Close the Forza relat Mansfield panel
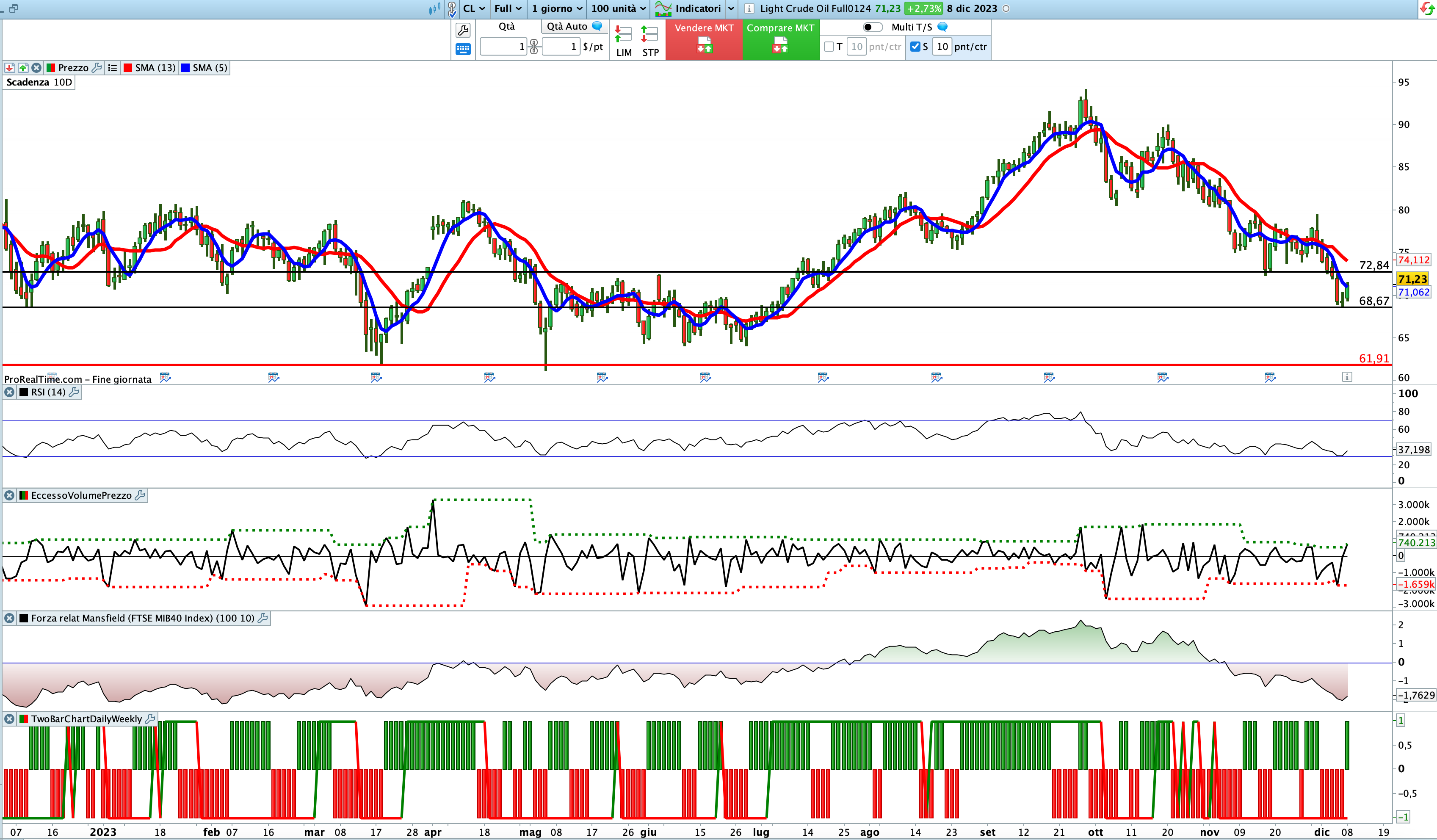 tap(10, 618)
